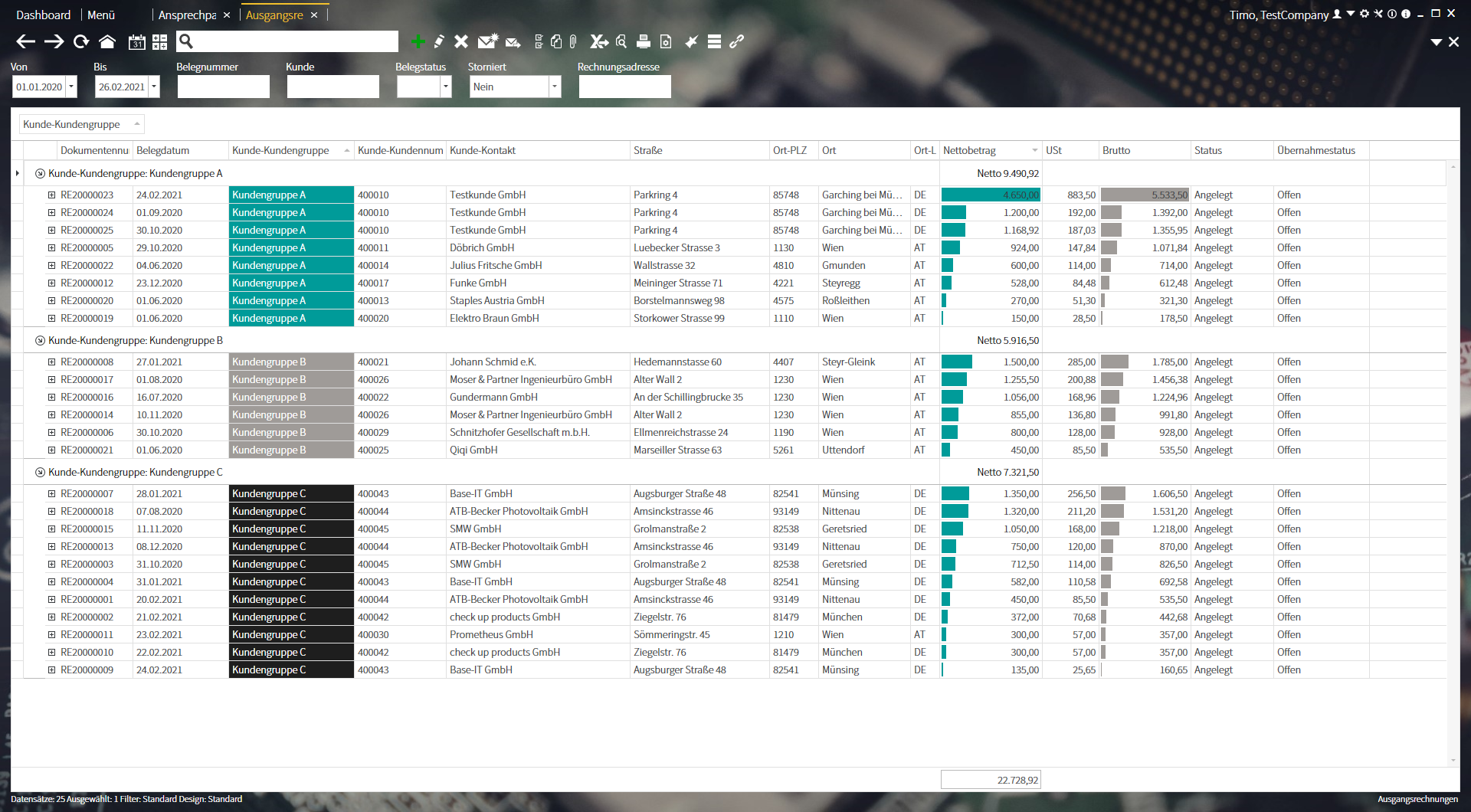This screenshot has height=812, width=1471.
Task: Sort by the Belegdatum column header
Action: tap(181, 151)
